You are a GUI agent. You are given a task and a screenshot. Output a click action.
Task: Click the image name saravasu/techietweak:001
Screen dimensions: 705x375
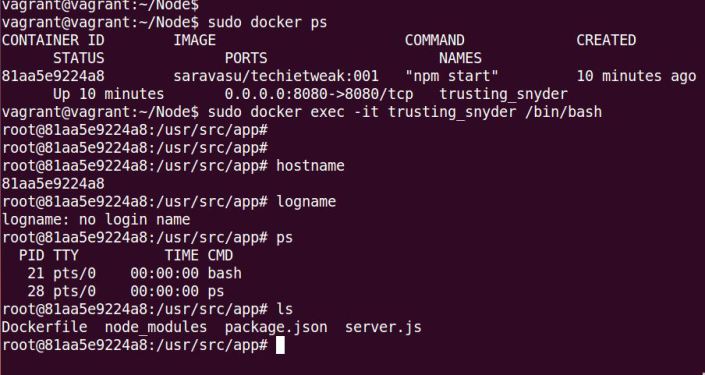(x=276, y=76)
